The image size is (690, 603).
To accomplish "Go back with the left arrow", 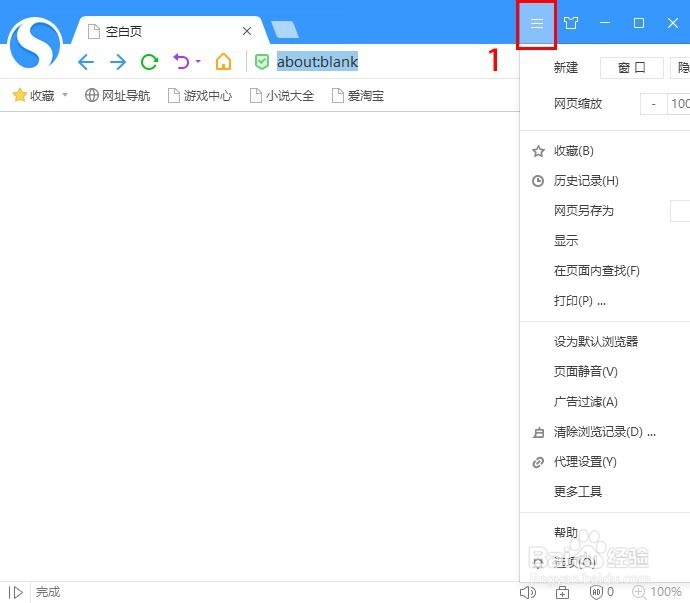I will 86,62.
